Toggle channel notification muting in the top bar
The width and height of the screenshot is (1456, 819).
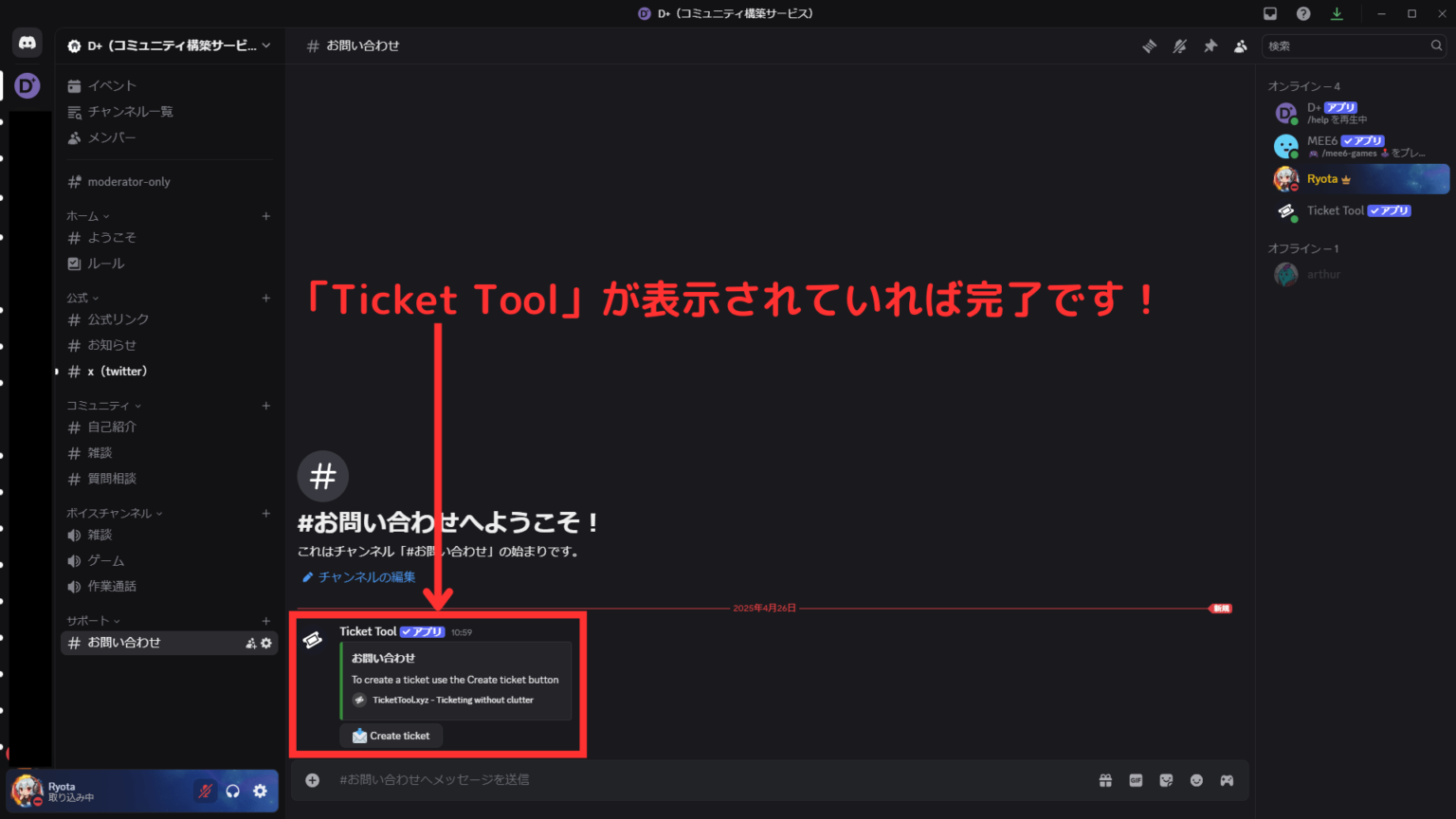[x=1179, y=45]
